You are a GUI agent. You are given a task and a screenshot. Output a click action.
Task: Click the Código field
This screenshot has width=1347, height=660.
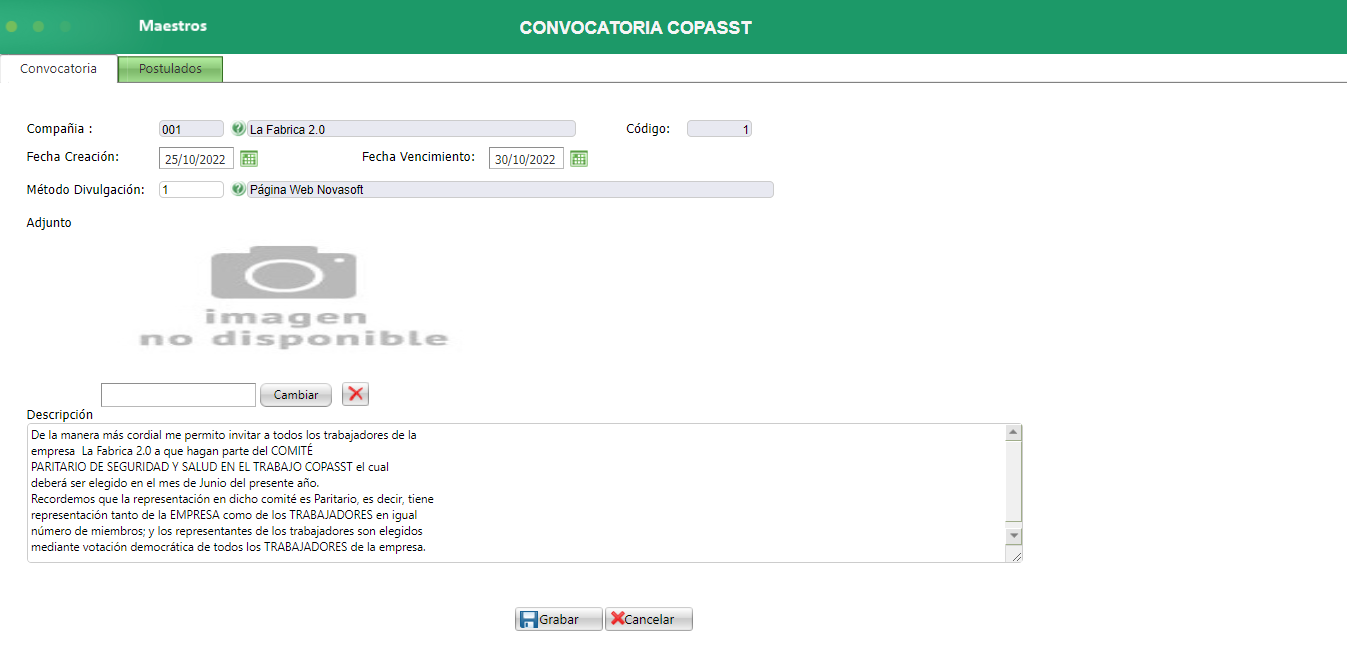click(719, 129)
